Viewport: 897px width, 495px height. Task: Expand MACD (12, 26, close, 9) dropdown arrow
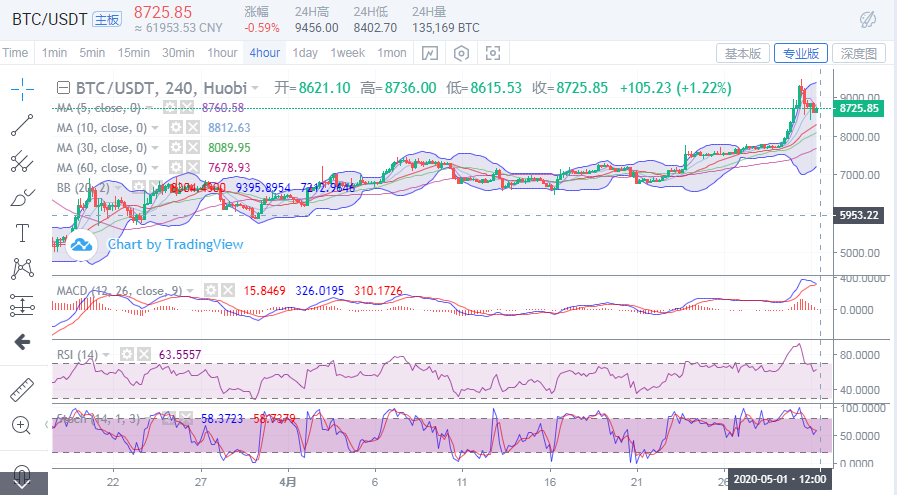190,291
